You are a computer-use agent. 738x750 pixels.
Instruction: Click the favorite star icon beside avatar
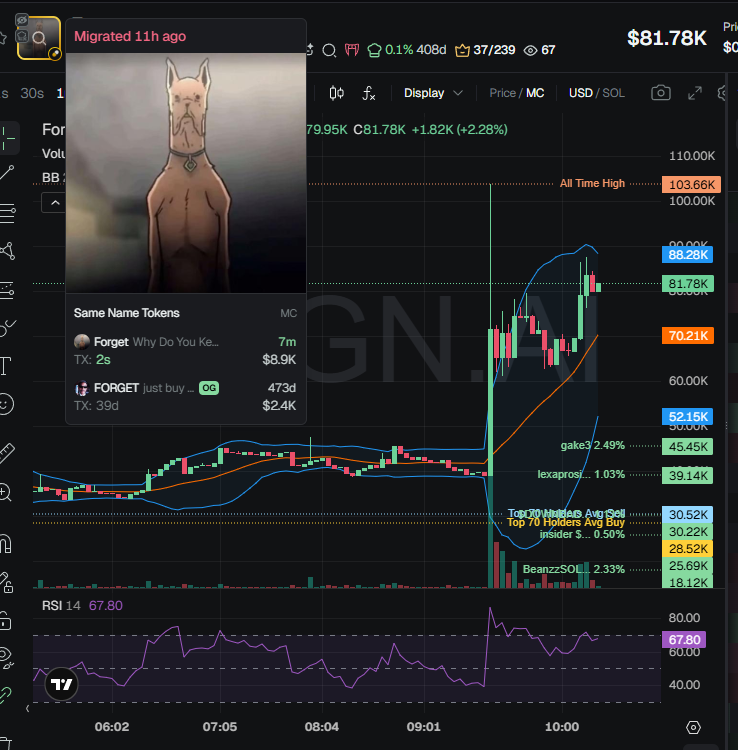pyautogui.click(x=3, y=38)
